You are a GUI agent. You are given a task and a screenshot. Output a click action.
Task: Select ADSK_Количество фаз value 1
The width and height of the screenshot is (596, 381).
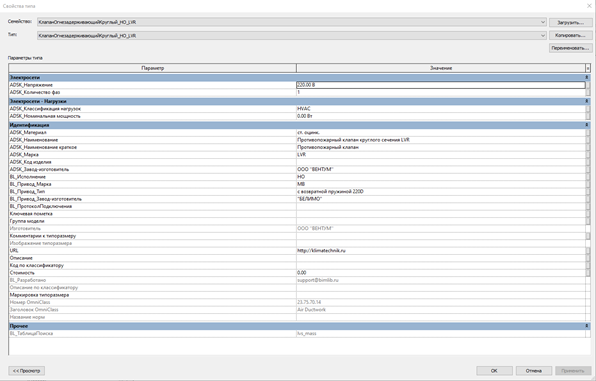tap(441, 92)
